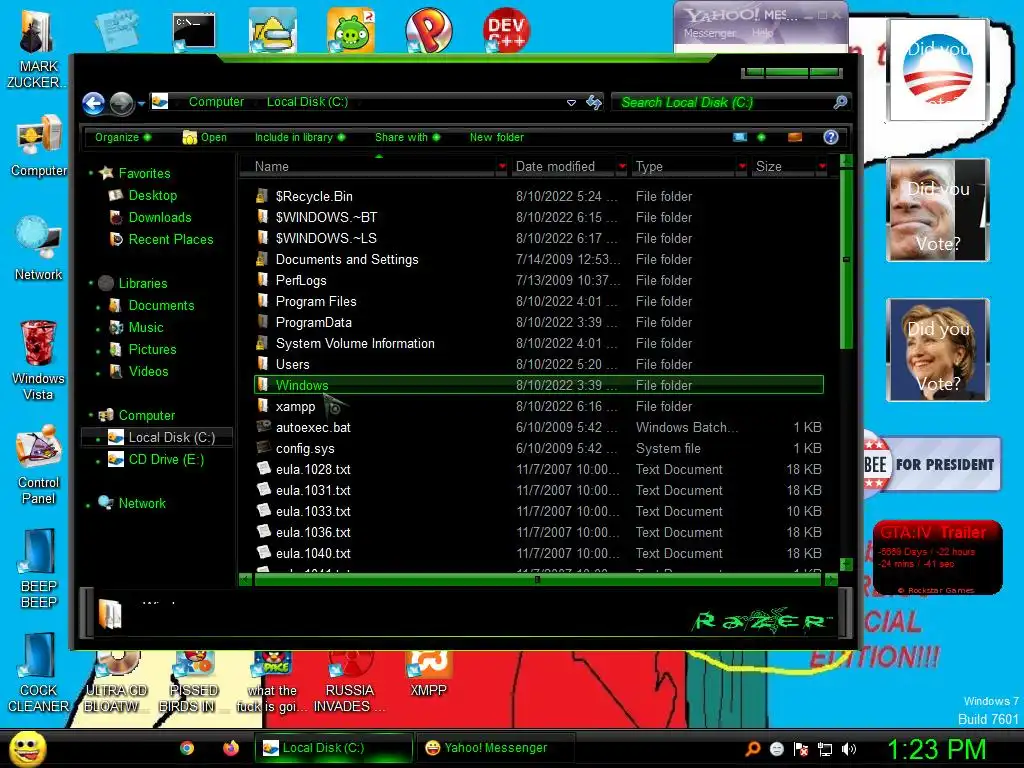Open the recent locations dropdown beside Forward
Image resolution: width=1024 pixels, height=768 pixels.
[141, 103]
